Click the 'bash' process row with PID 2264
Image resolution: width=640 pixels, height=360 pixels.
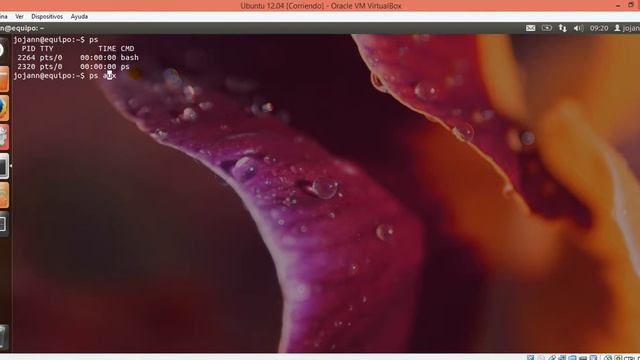click(78, 58)
